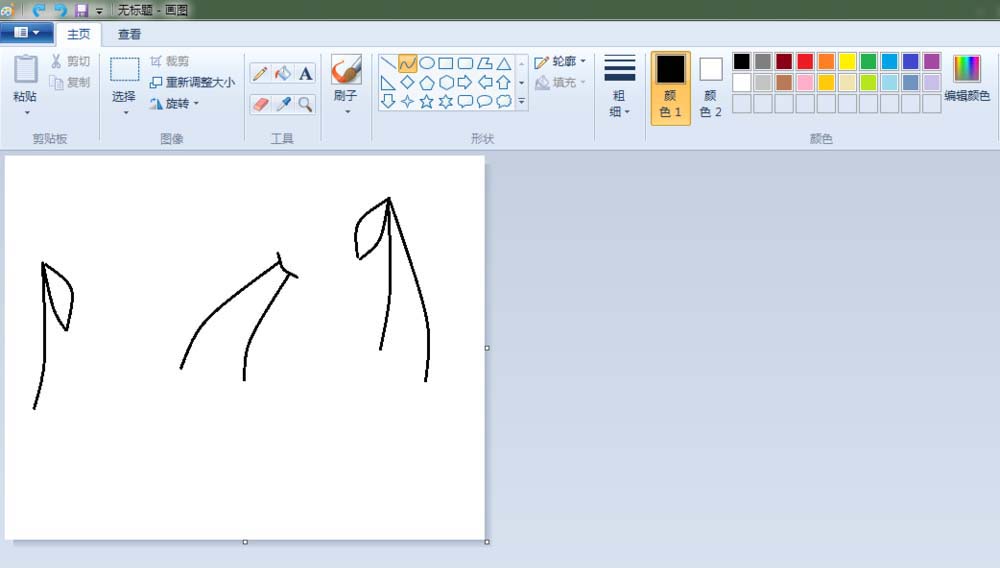This screenshot has height=568, width=1000.
Task: Choose the Right arrow shape
Action: (x=466, y=82)
